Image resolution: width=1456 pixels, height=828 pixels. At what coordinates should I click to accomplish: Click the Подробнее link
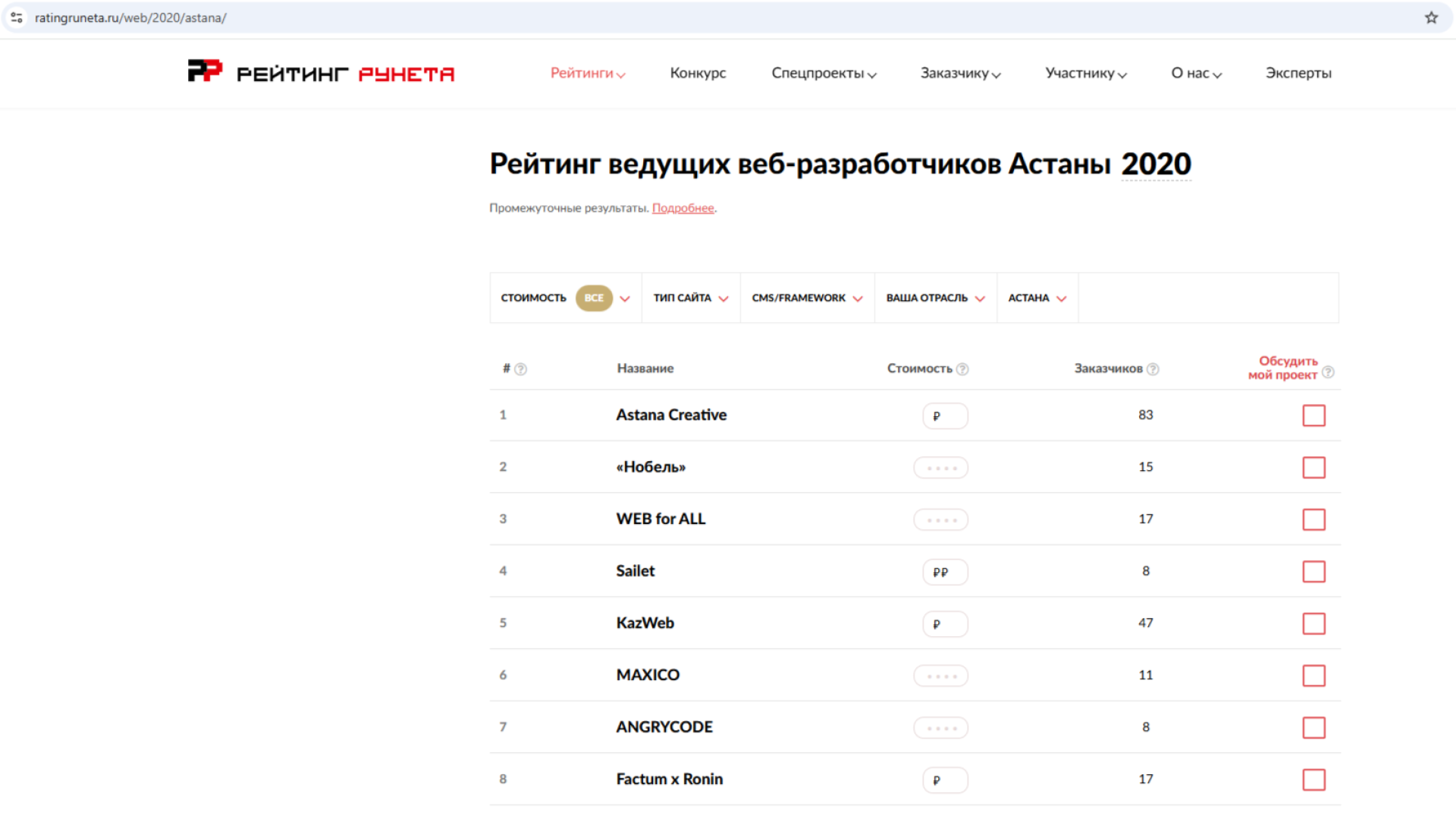tap(682, 208)
